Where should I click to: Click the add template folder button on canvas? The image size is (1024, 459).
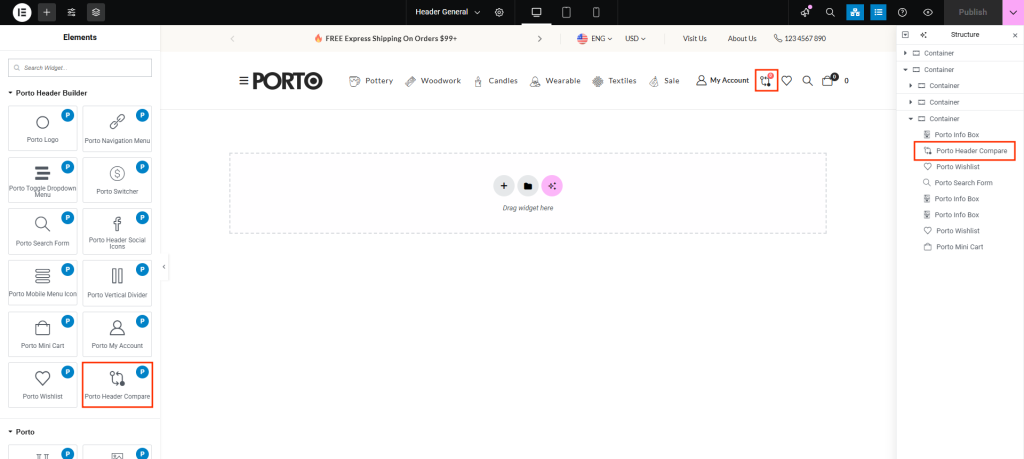(528, 185)
